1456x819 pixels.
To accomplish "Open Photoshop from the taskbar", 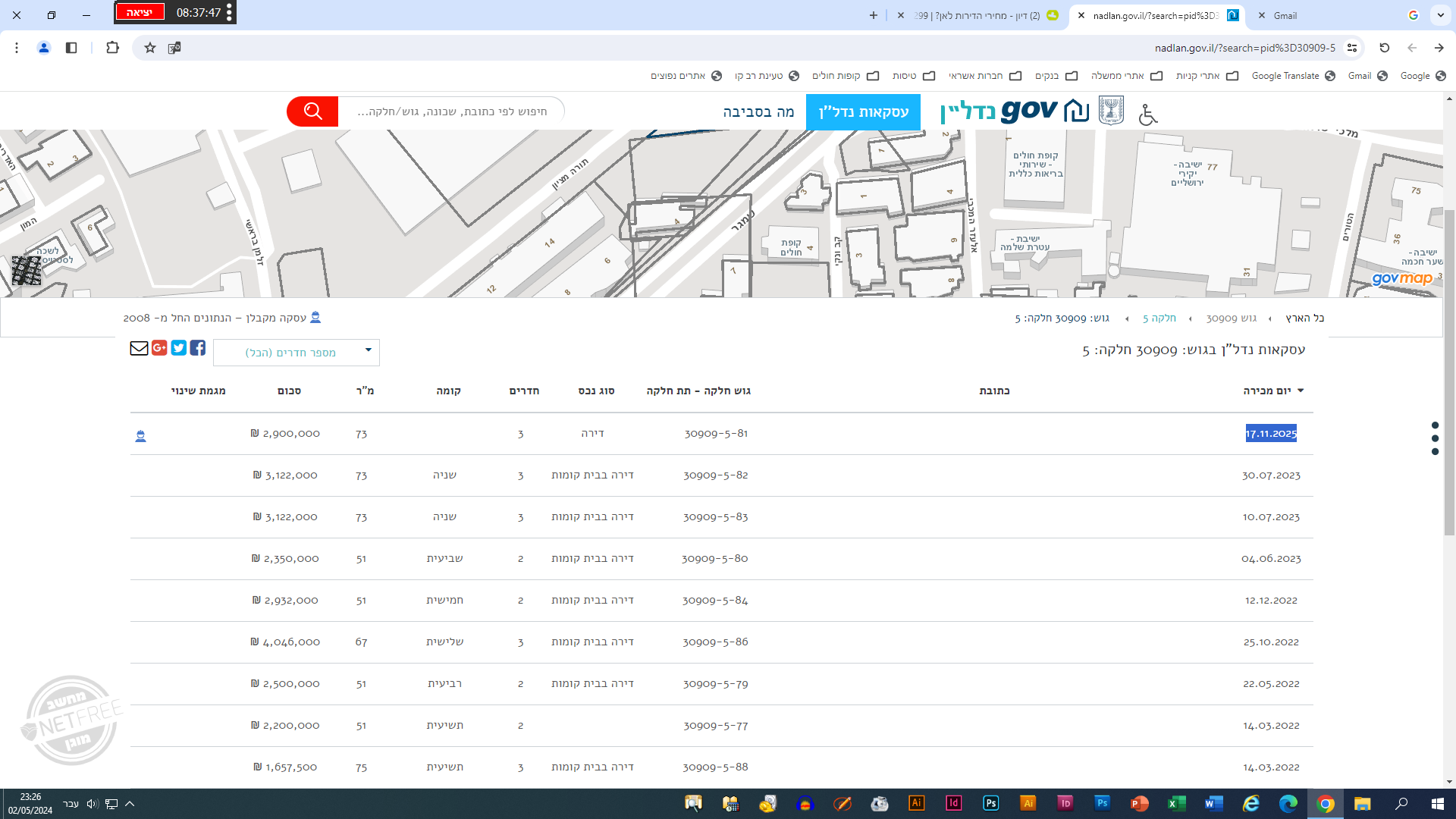I will pos(990,803).
